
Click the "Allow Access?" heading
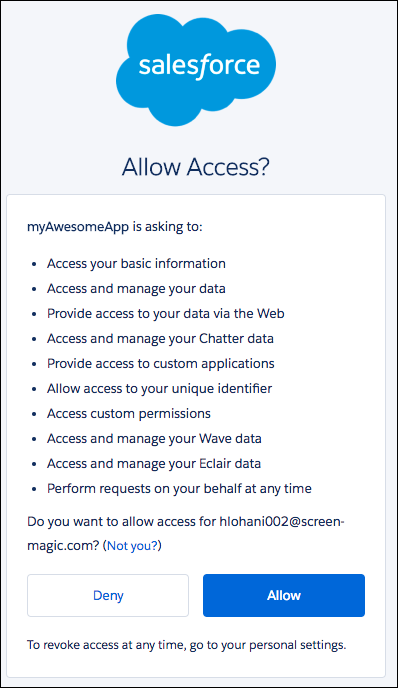[196, 167]
